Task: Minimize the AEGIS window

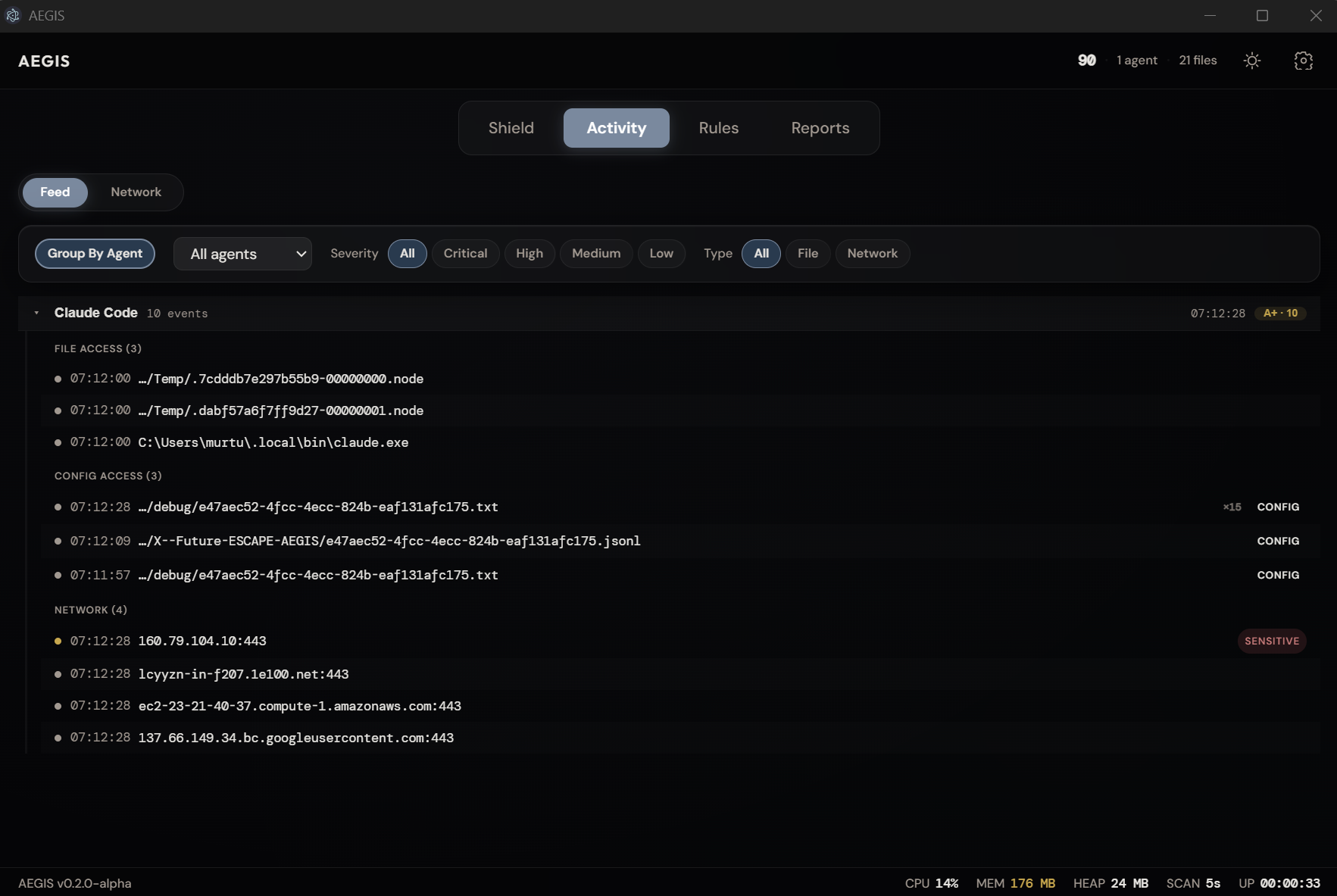Action: tap(1210, 15)
